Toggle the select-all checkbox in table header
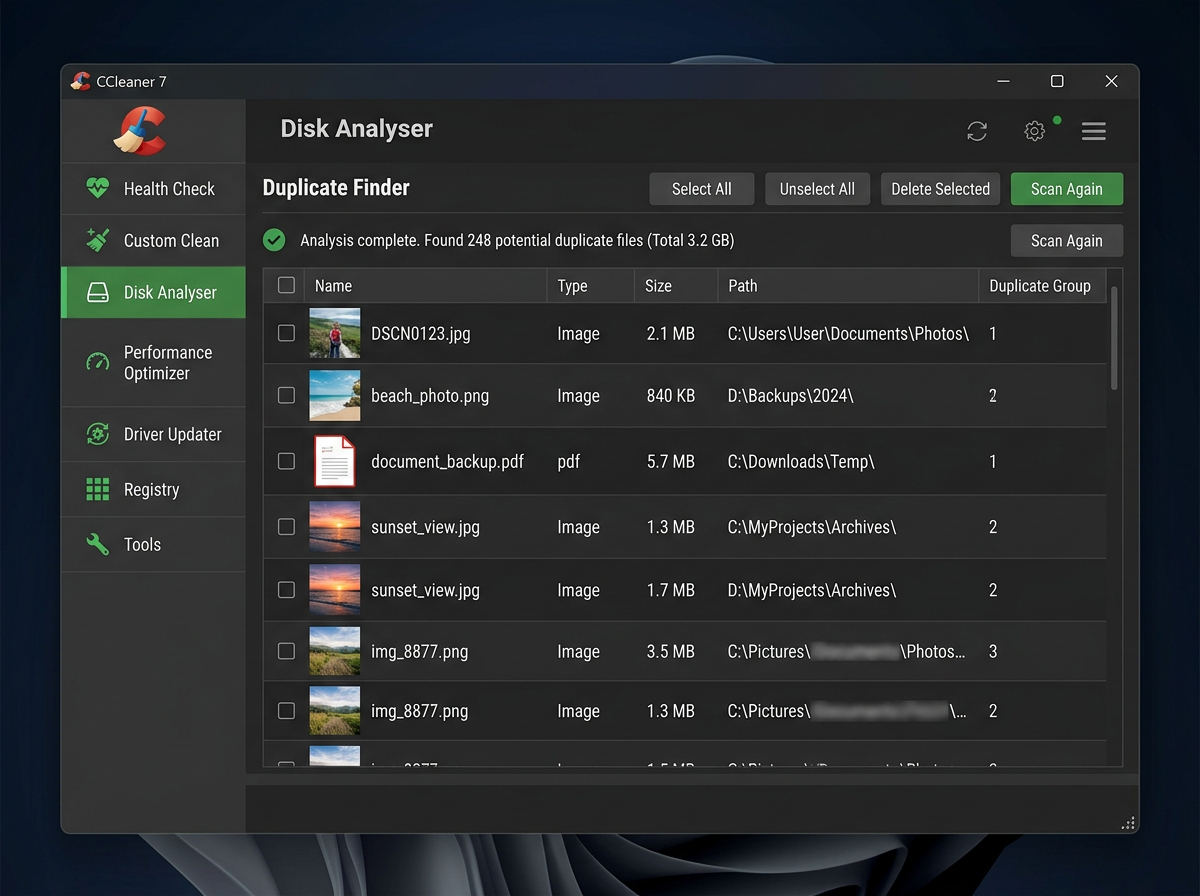The image size is (1200, 896). click(286, 285)
